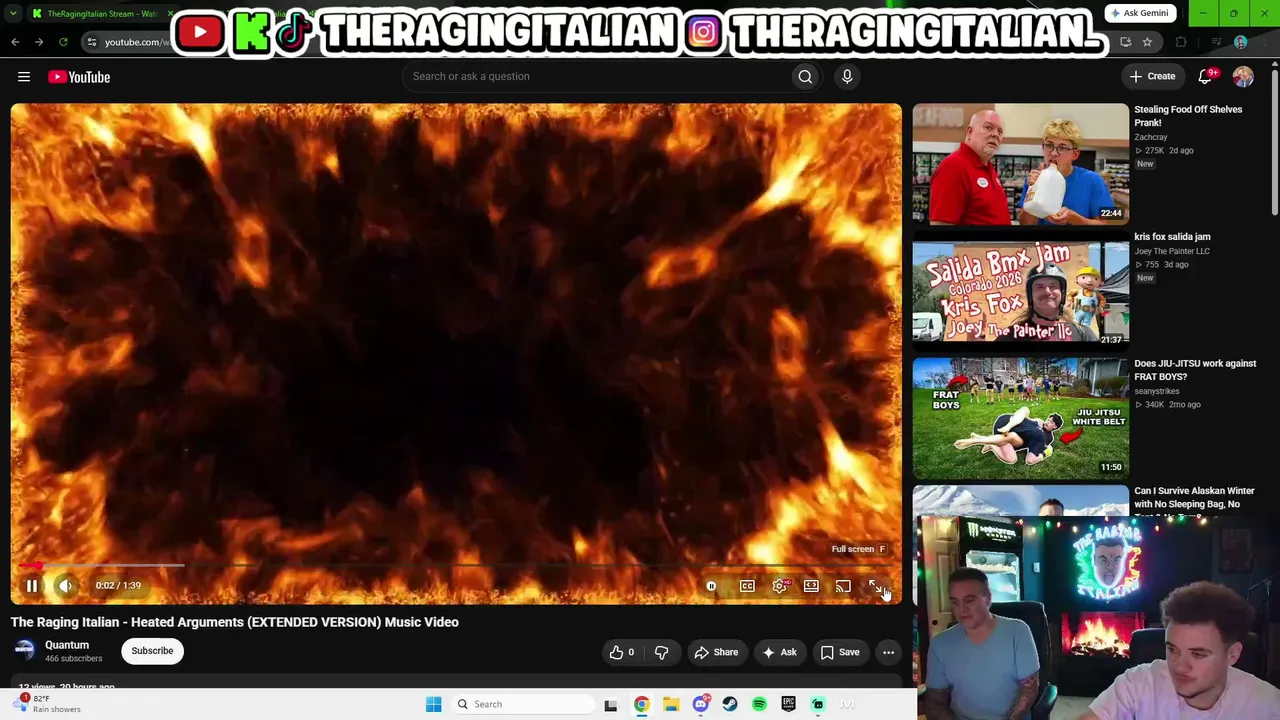This screenshot has width=1280, height=720.
Task: Open the Quantum channel avatar
Action: [24, 651]
